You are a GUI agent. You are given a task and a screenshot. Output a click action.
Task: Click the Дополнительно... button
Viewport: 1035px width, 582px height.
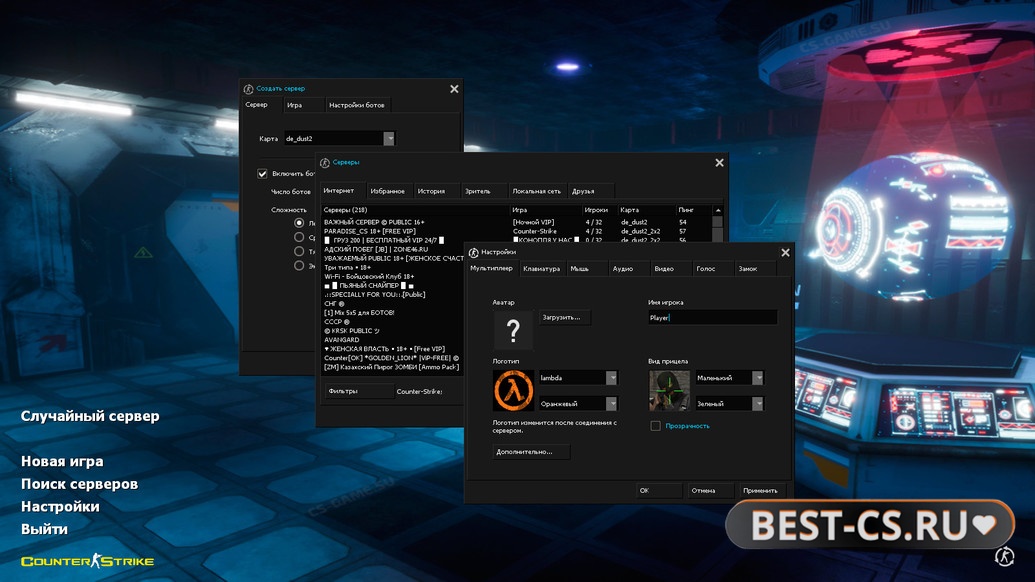pyautogui.click(x=531, y=452)
